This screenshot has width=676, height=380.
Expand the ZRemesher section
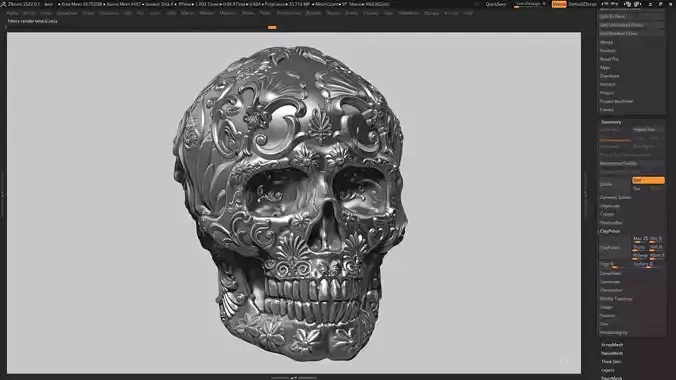(611, 290)
